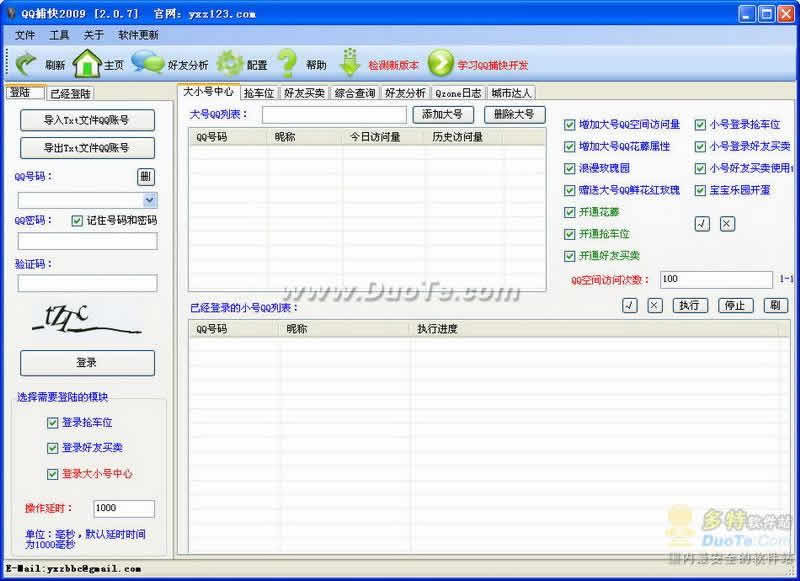Open the 文件 menu

25,35
